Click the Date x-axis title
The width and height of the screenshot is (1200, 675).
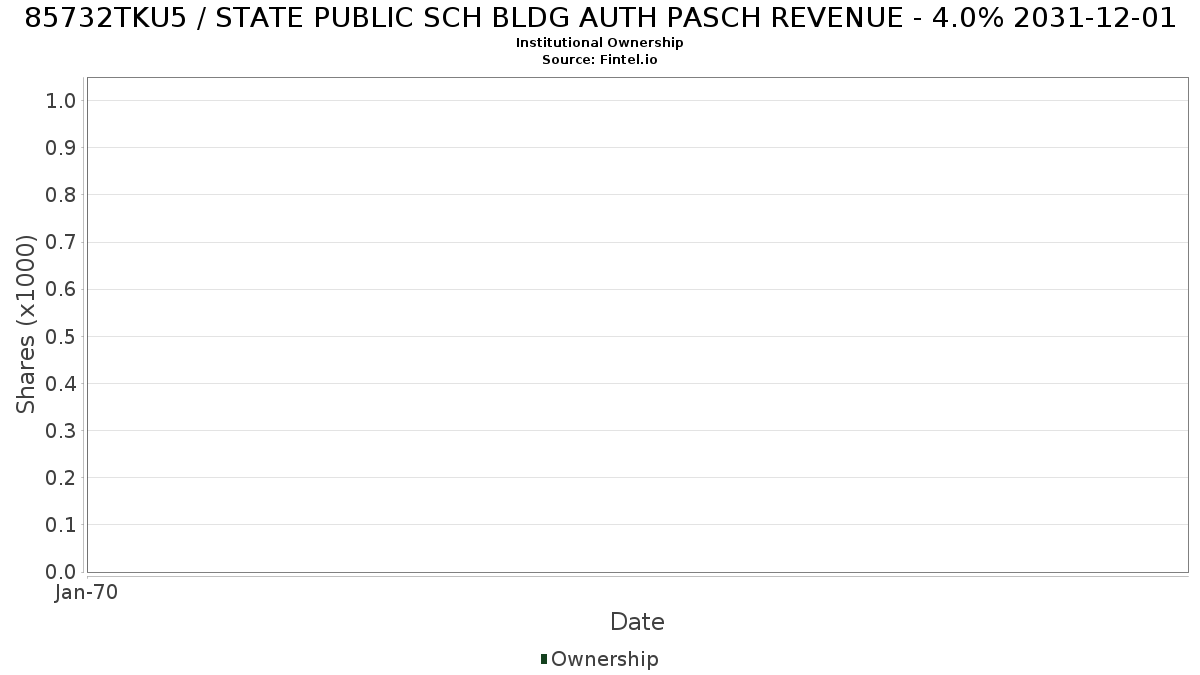(637, 622)
